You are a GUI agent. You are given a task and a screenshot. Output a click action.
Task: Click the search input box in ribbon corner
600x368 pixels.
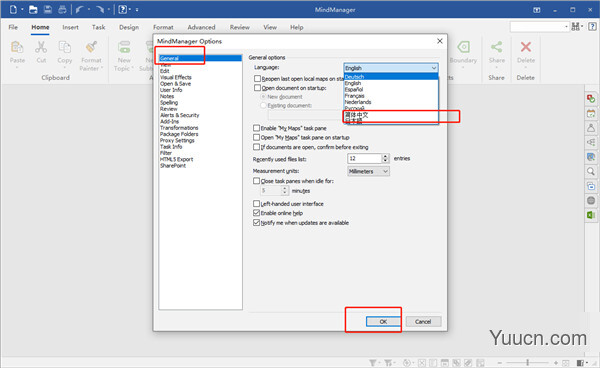tap(537, 26)
